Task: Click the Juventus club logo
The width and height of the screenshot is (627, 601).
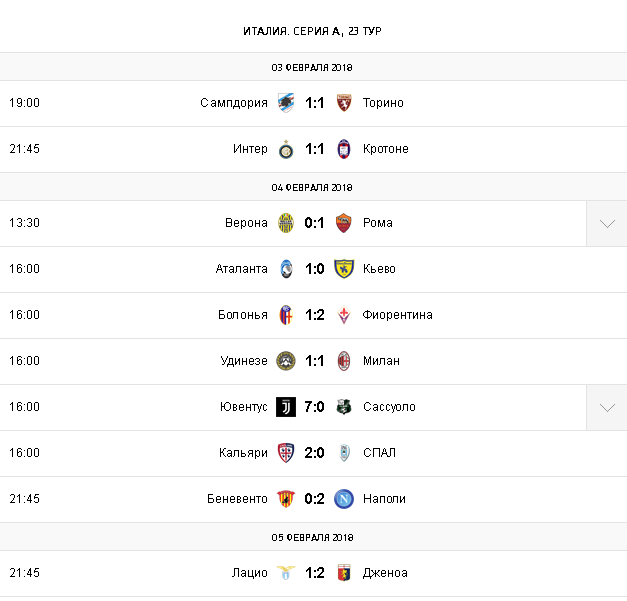Action: [286, 407]
